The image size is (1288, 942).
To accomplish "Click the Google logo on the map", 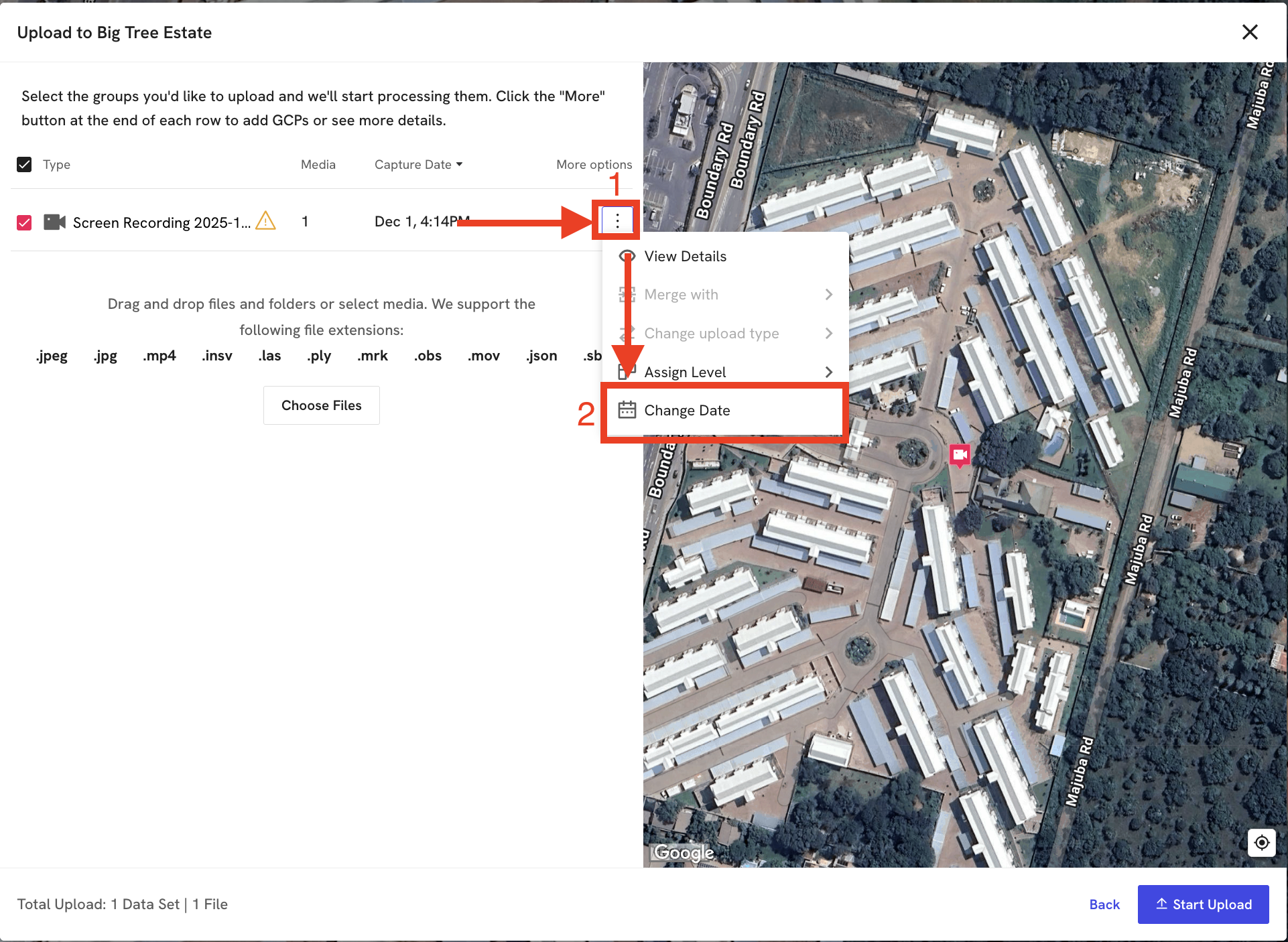I will tap(684, 852).
